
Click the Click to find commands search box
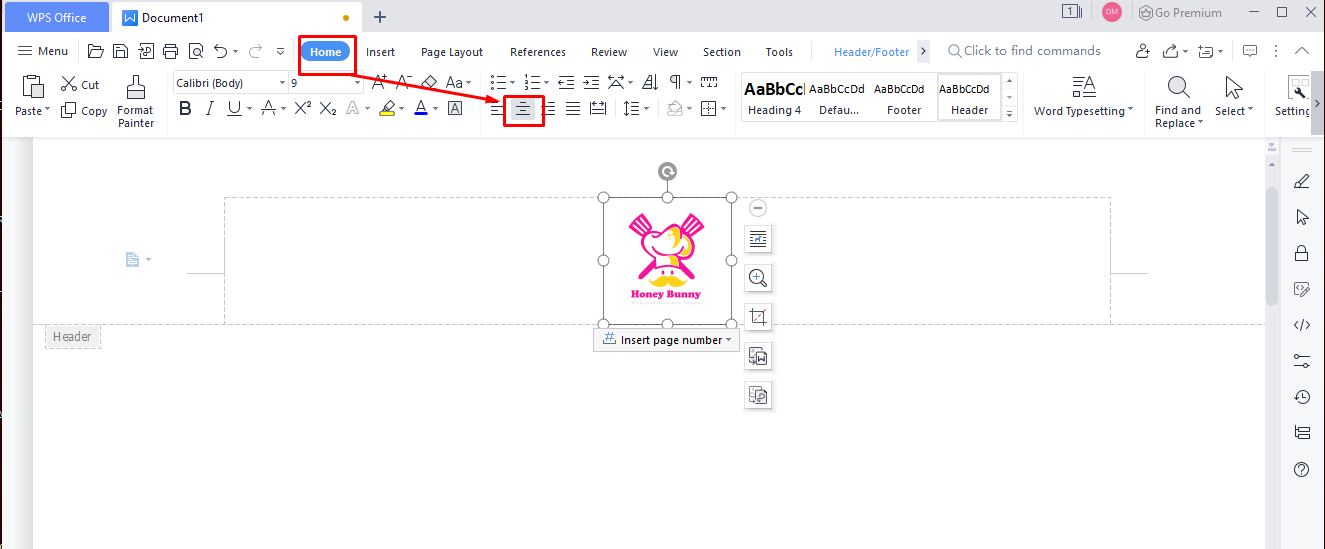pyautogui.click(x=1025, y=51)
